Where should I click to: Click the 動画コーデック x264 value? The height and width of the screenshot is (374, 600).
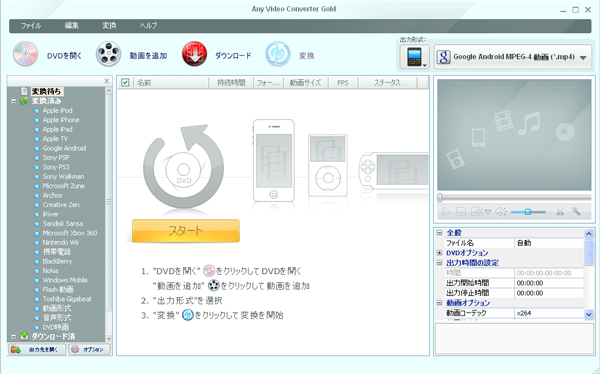[549, 313]
